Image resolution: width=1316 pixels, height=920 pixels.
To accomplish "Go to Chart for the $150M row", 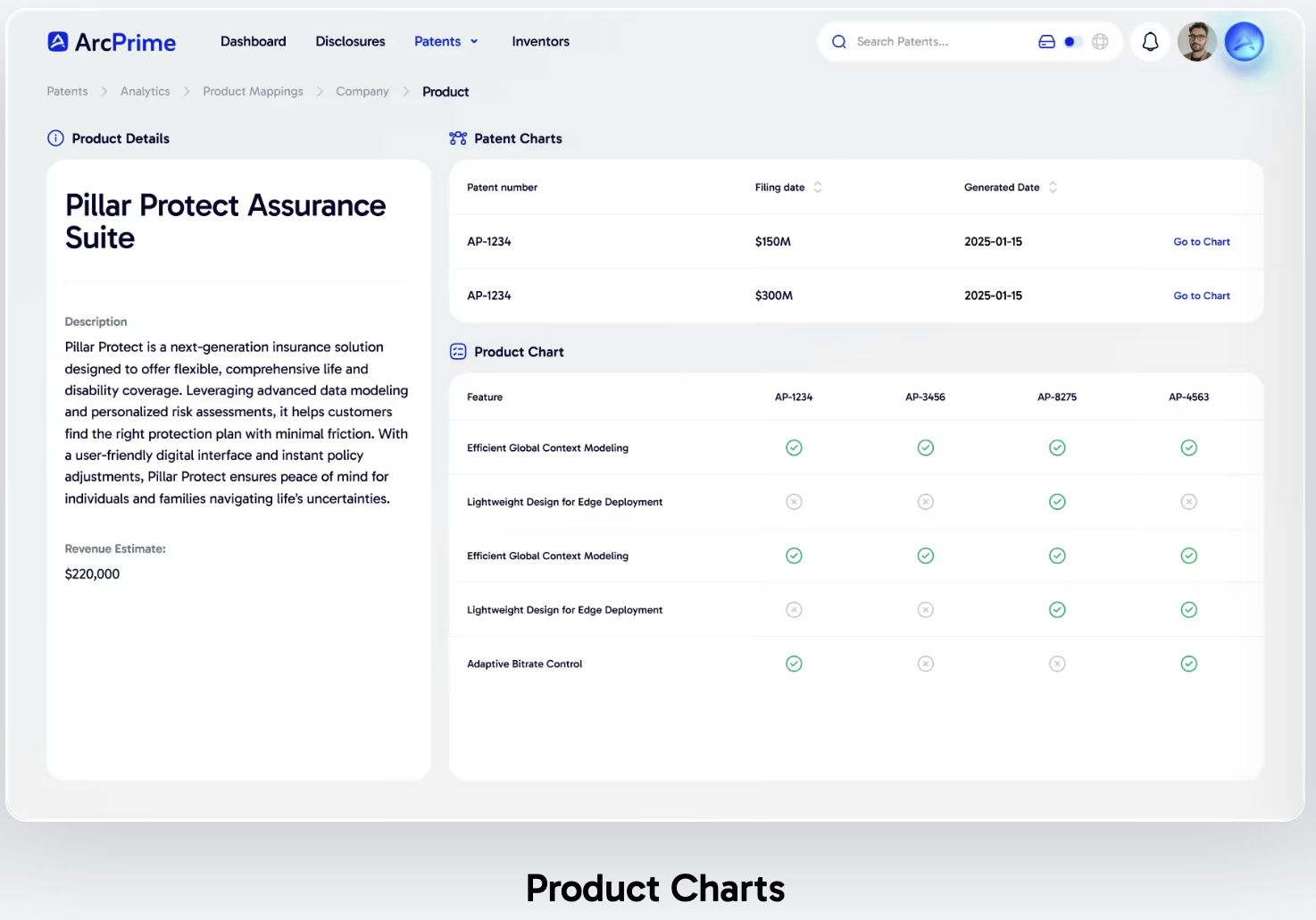I will pyautogui.click(x=1202, y=242).
